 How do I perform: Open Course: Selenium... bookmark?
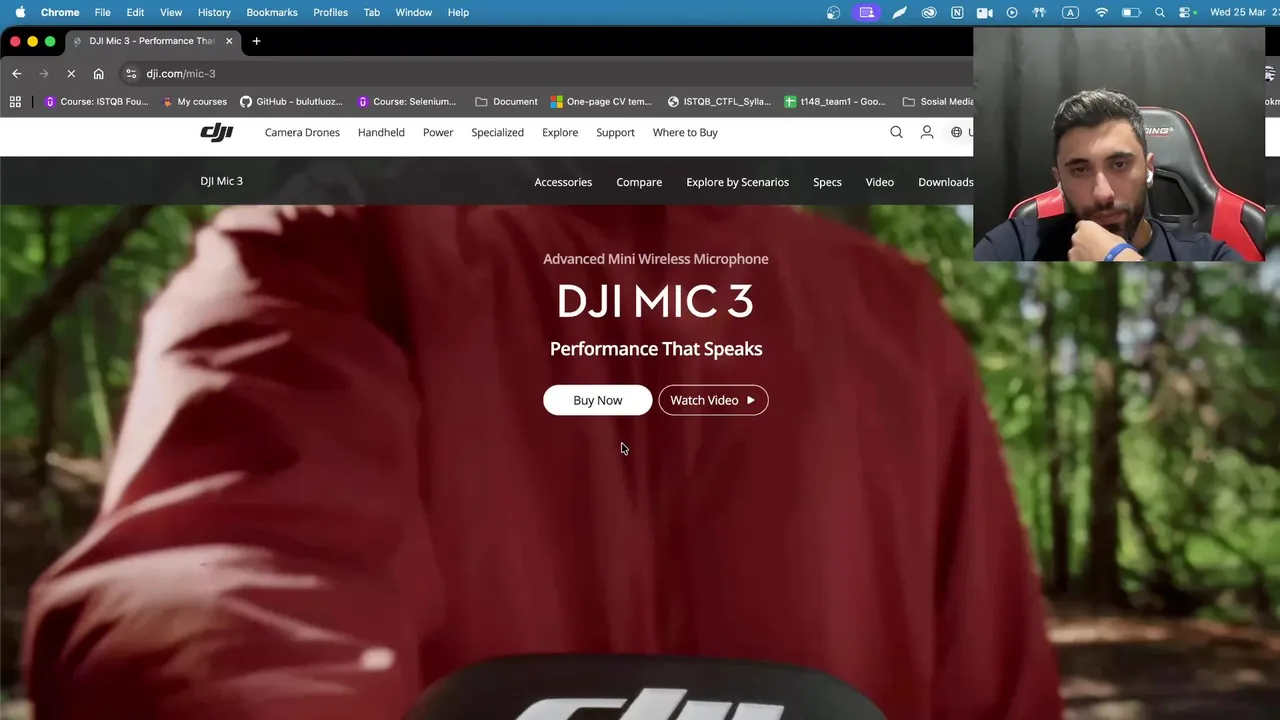pos(406,101)
